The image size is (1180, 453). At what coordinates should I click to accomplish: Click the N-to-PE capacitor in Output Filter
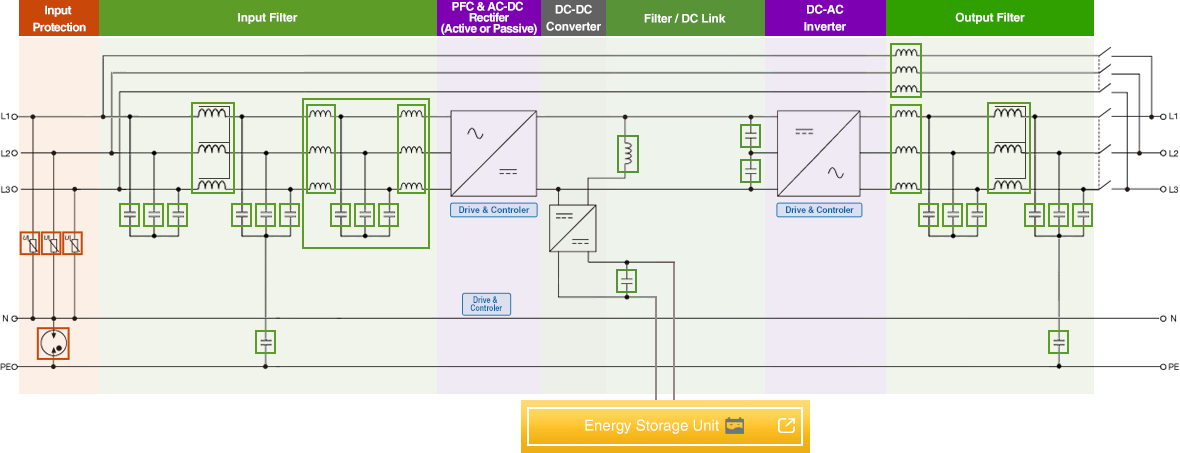click(1059, 342)
